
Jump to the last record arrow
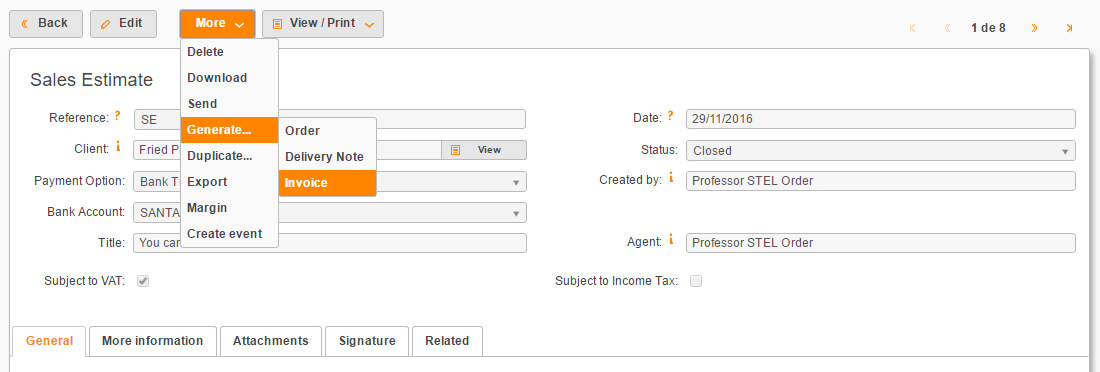[1069, 28]
